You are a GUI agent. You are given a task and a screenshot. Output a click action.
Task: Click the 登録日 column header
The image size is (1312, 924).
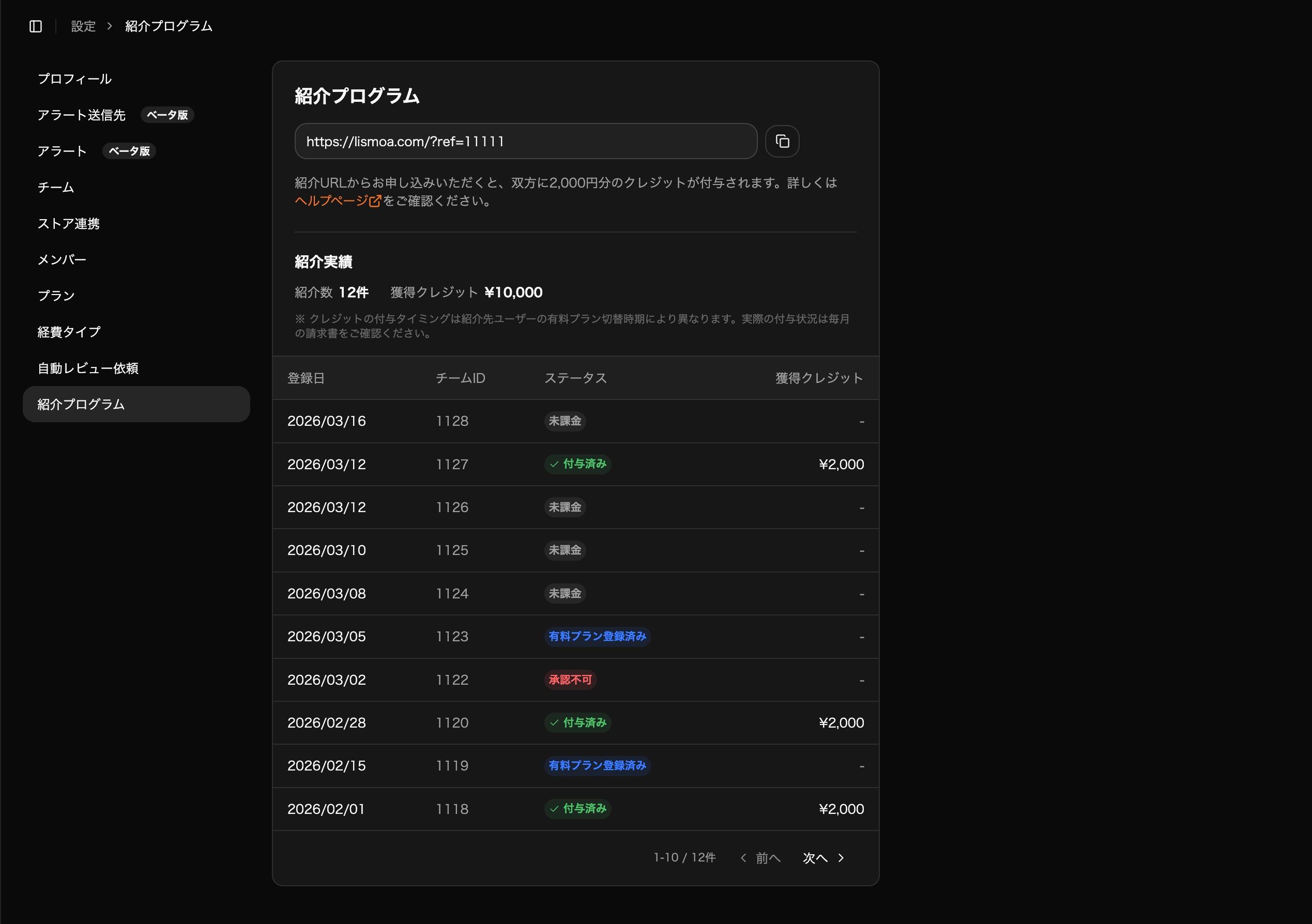pyautogui.click(x=306, y=378)
